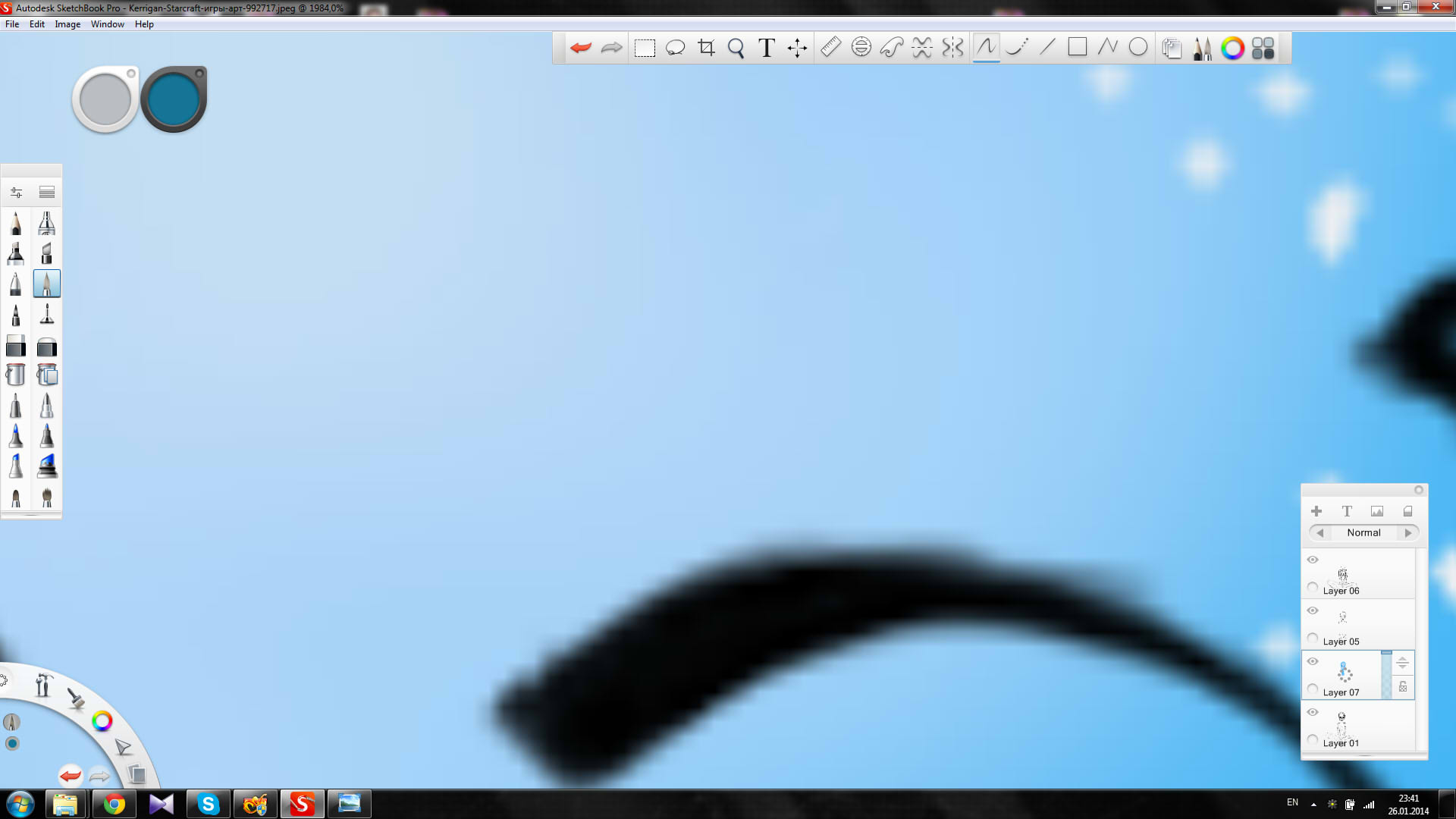Close the layer editor panel
This screenshot has width=1456, height=819.
click(x=1419, y=490)
